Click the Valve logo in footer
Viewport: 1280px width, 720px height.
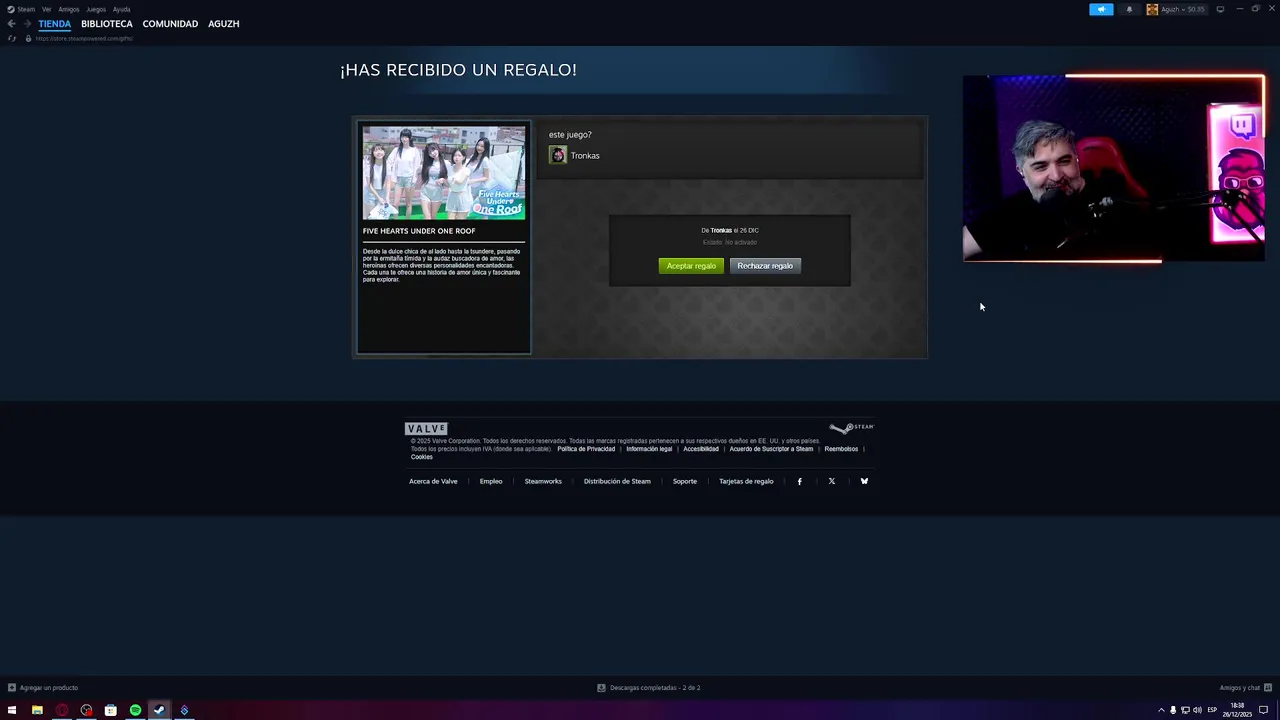coord(426,428)
